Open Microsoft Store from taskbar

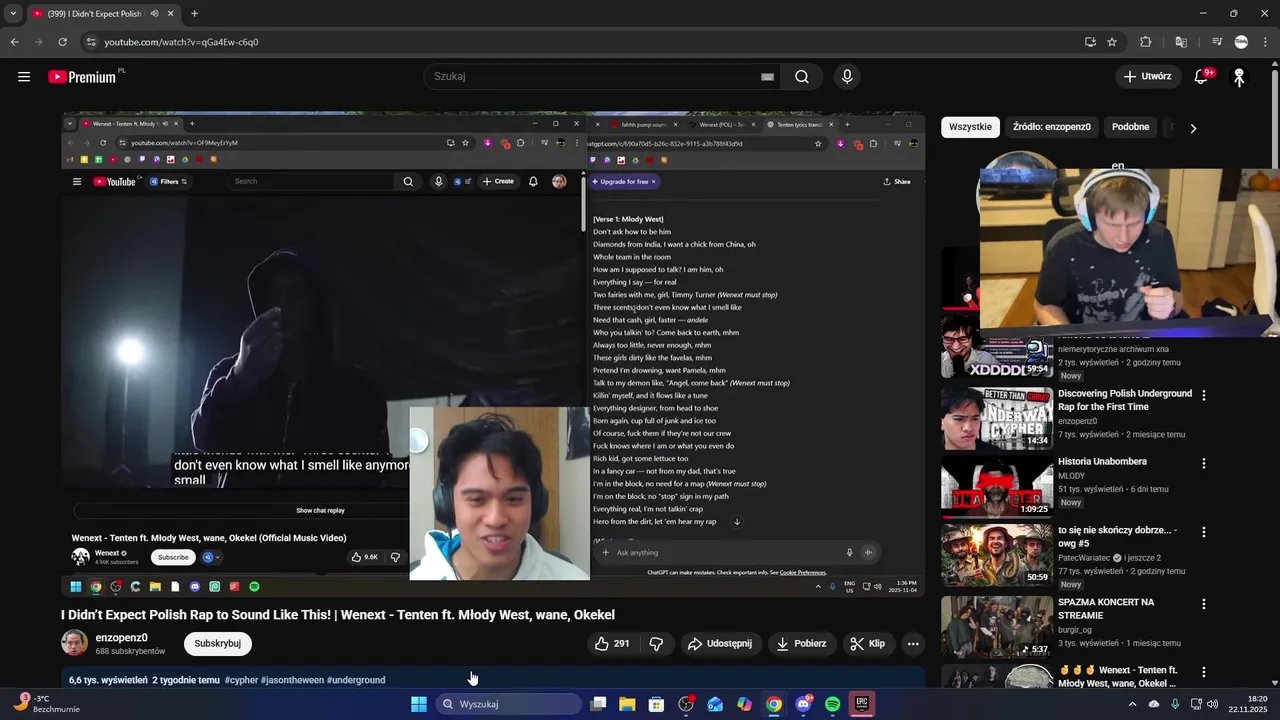coord(656,704)
